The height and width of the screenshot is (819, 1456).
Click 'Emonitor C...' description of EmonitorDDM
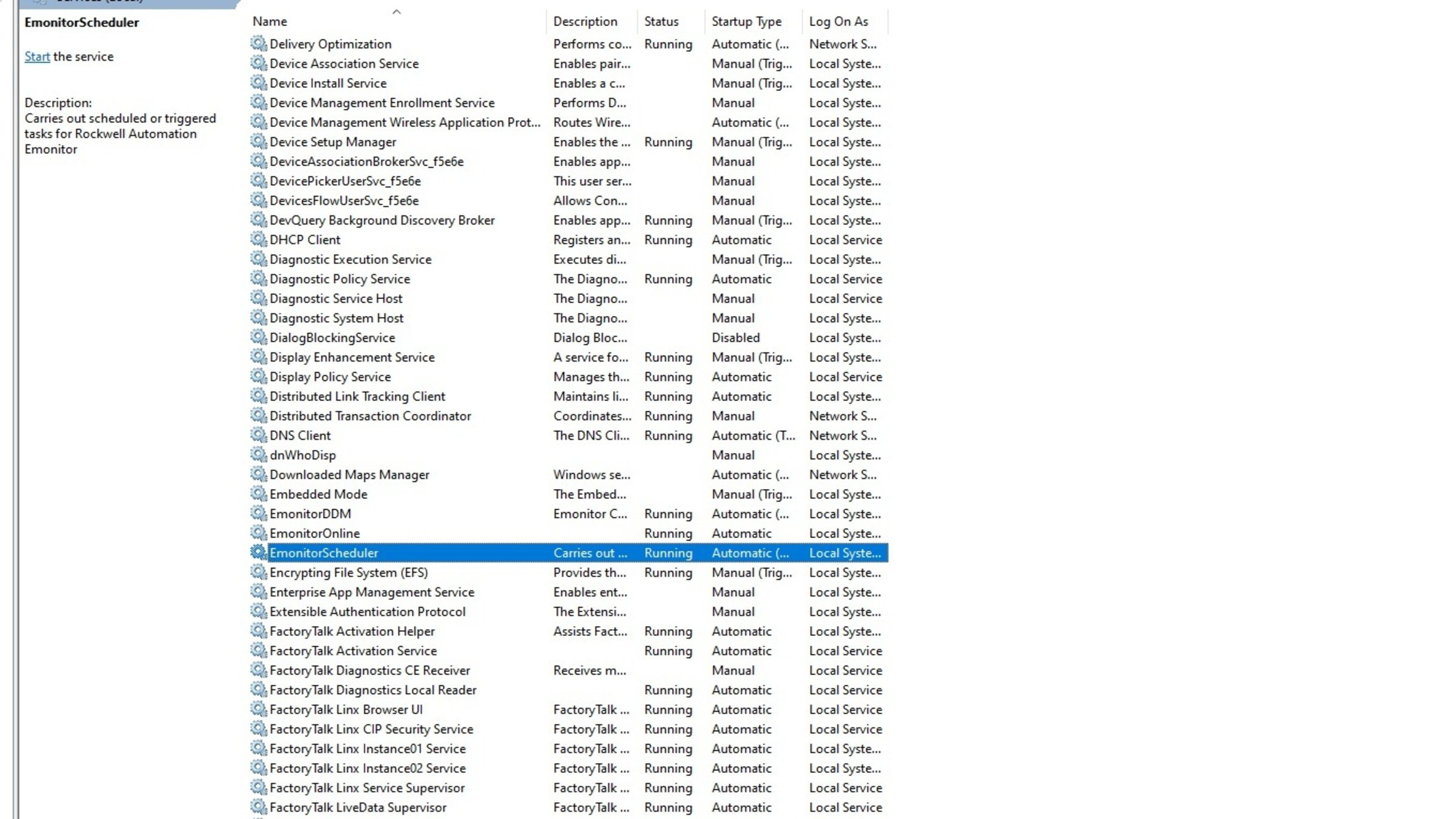pos(590,513)
